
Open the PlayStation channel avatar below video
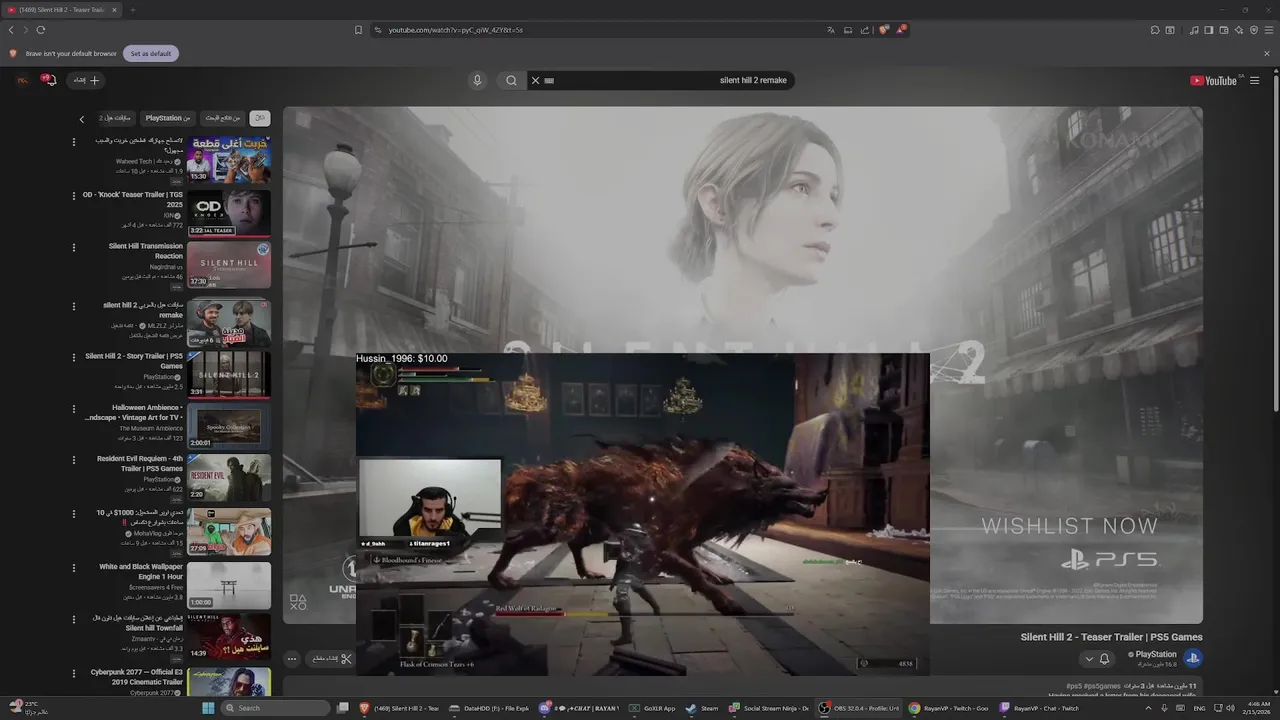click(x=1193, y=657)
